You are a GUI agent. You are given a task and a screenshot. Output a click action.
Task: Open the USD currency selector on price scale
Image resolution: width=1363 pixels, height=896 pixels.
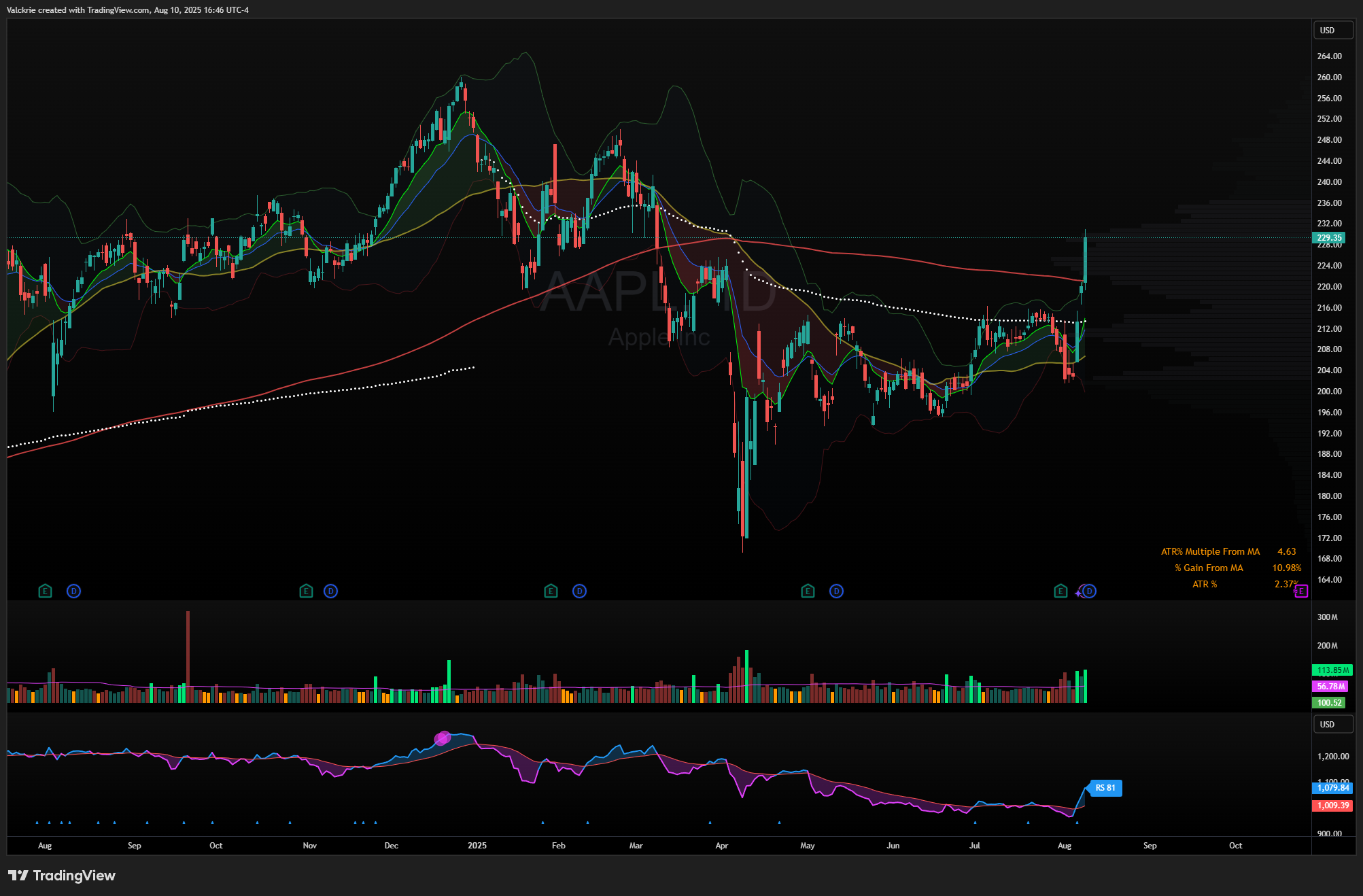pyautogui.click(x=1332, y=31)
